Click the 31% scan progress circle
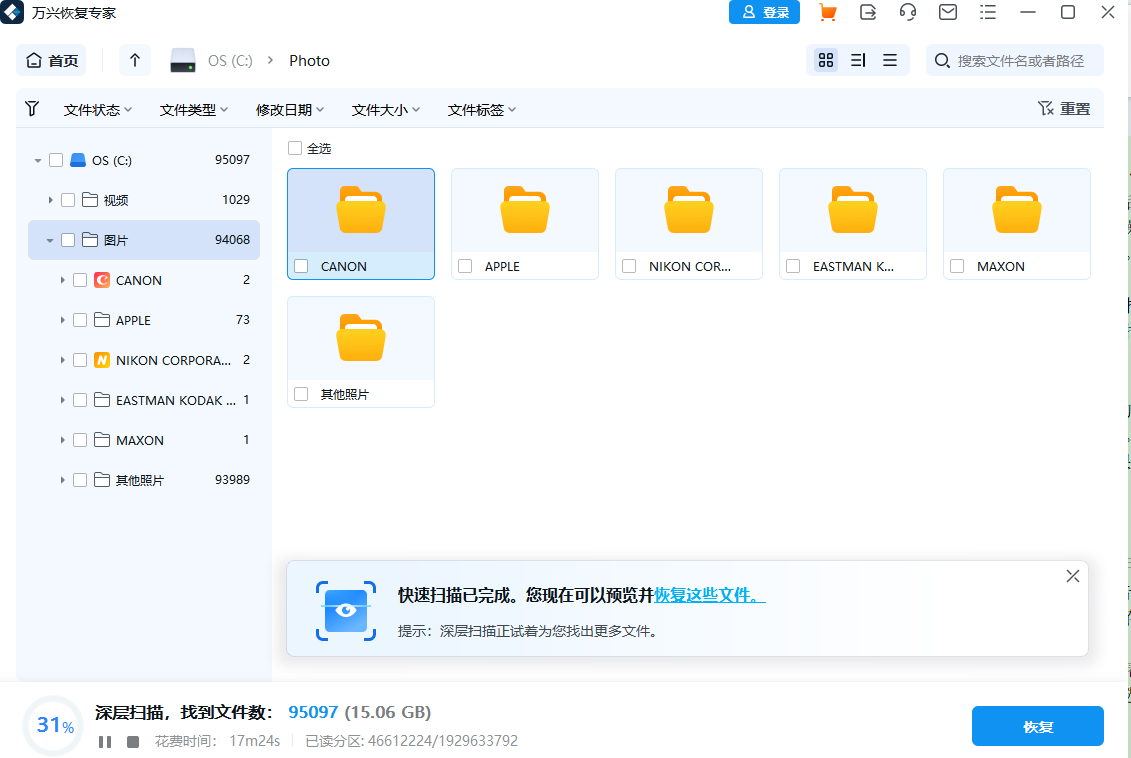This screenshot has height=758, width=1131. (53, 726)
